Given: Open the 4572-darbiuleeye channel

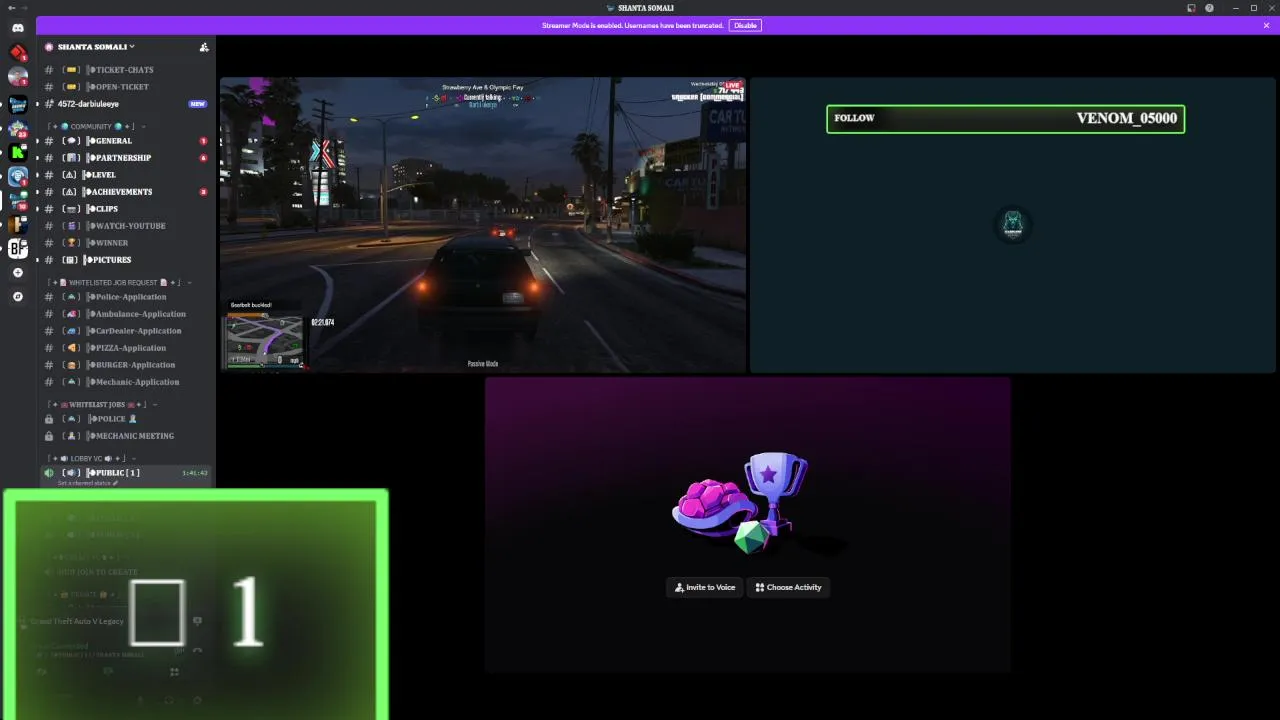Looking at the screenshot, I should pyautogui.click(x=126, y=104).
